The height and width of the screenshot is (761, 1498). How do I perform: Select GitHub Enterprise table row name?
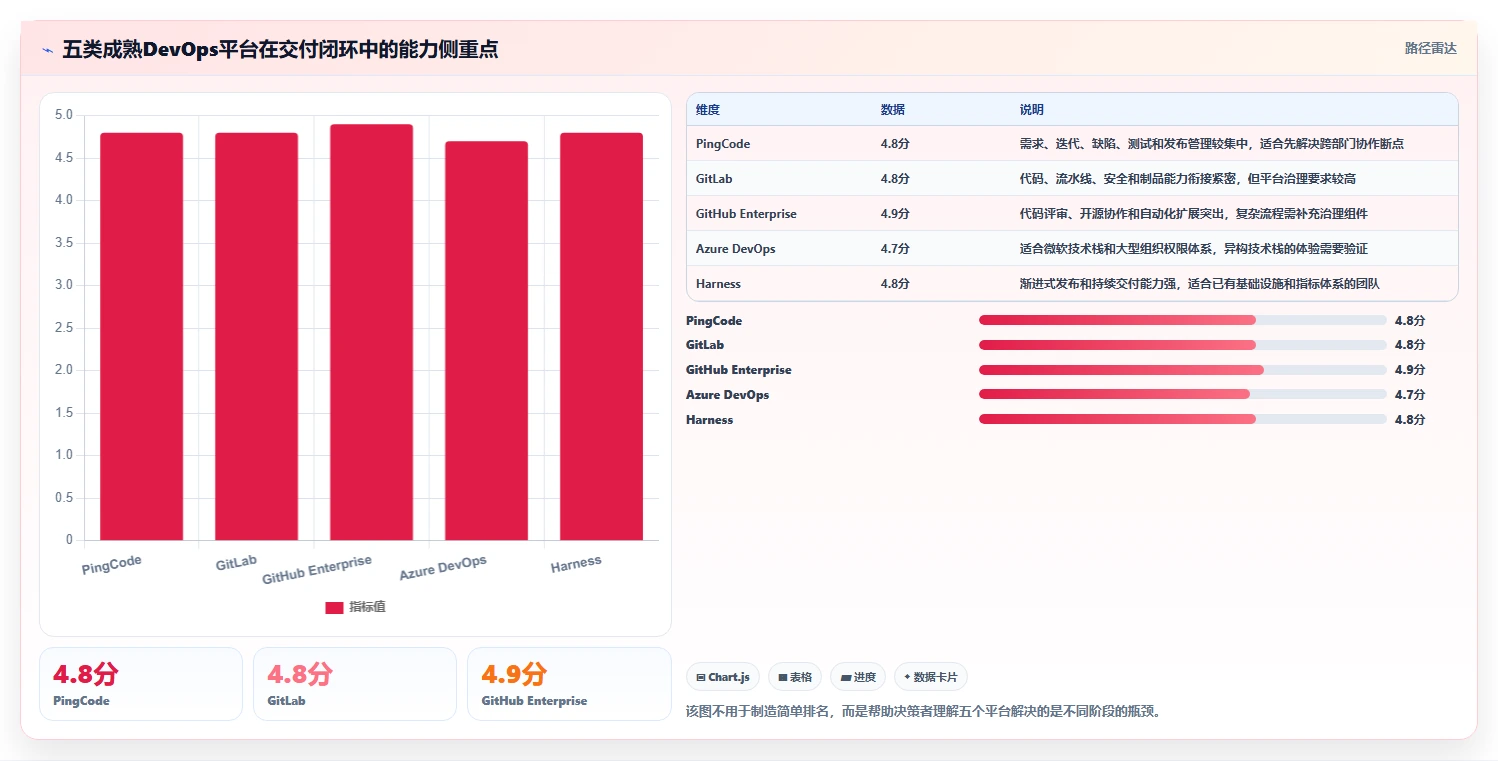(x=746, y=214)
